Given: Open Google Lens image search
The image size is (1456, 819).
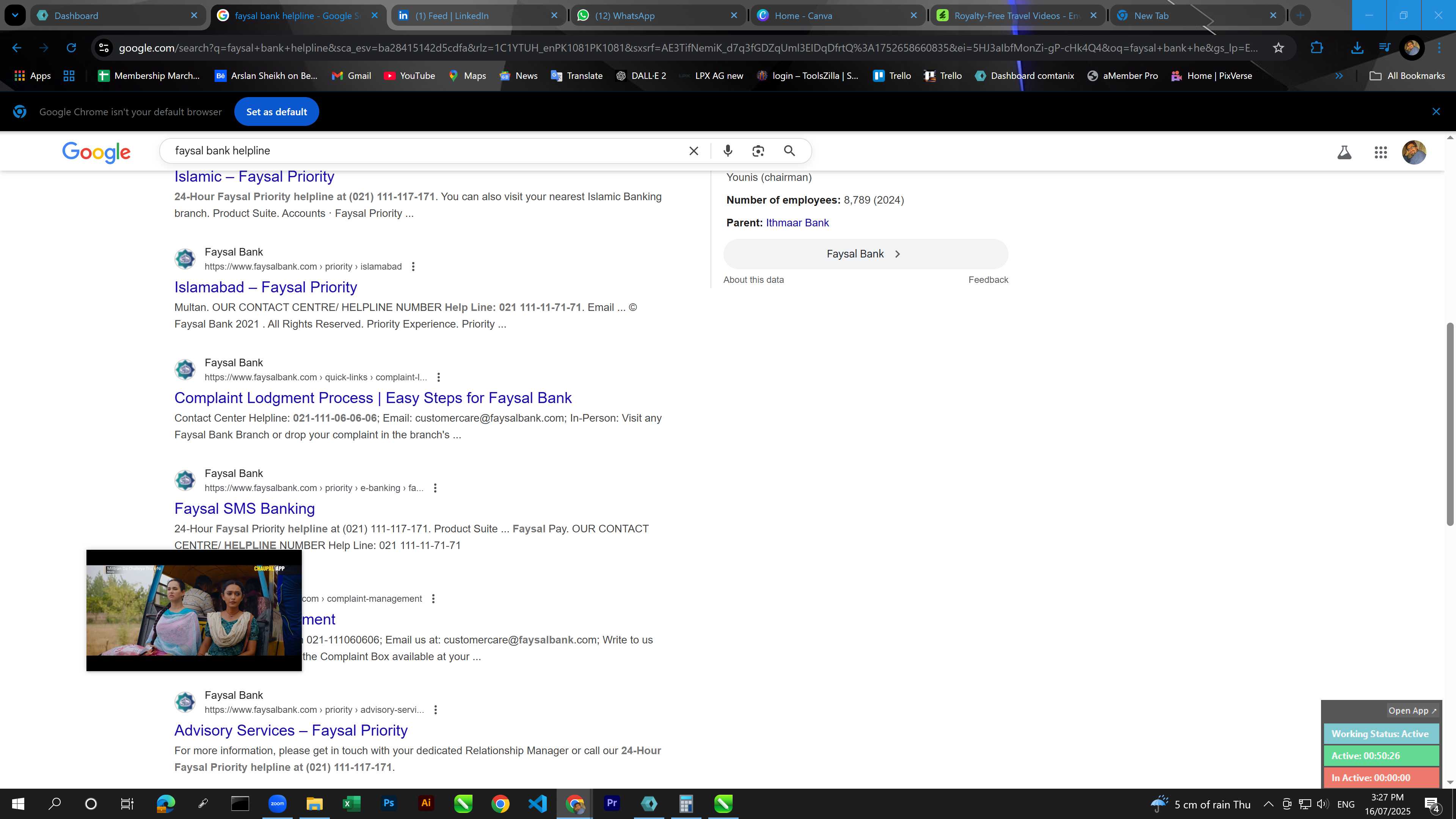Looking at the screenshot, I should (x=758, y=151).
